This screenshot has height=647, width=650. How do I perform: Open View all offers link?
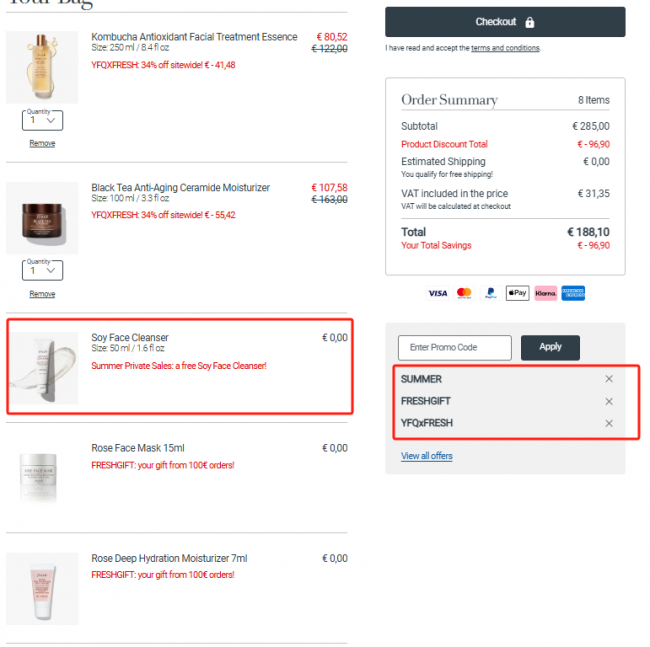[x=427, y=456]
